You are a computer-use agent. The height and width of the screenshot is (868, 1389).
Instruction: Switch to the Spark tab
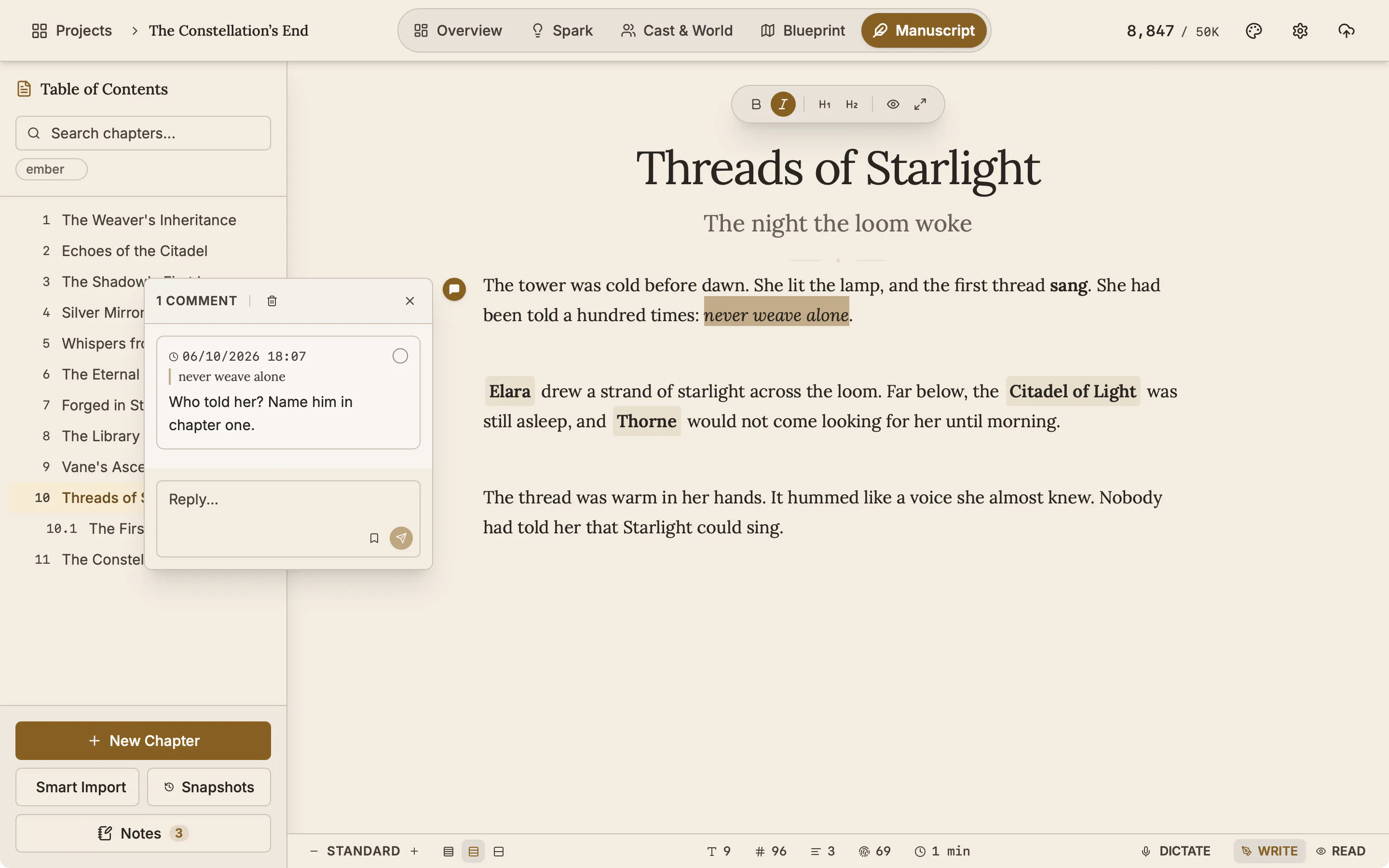click(561, 30)
